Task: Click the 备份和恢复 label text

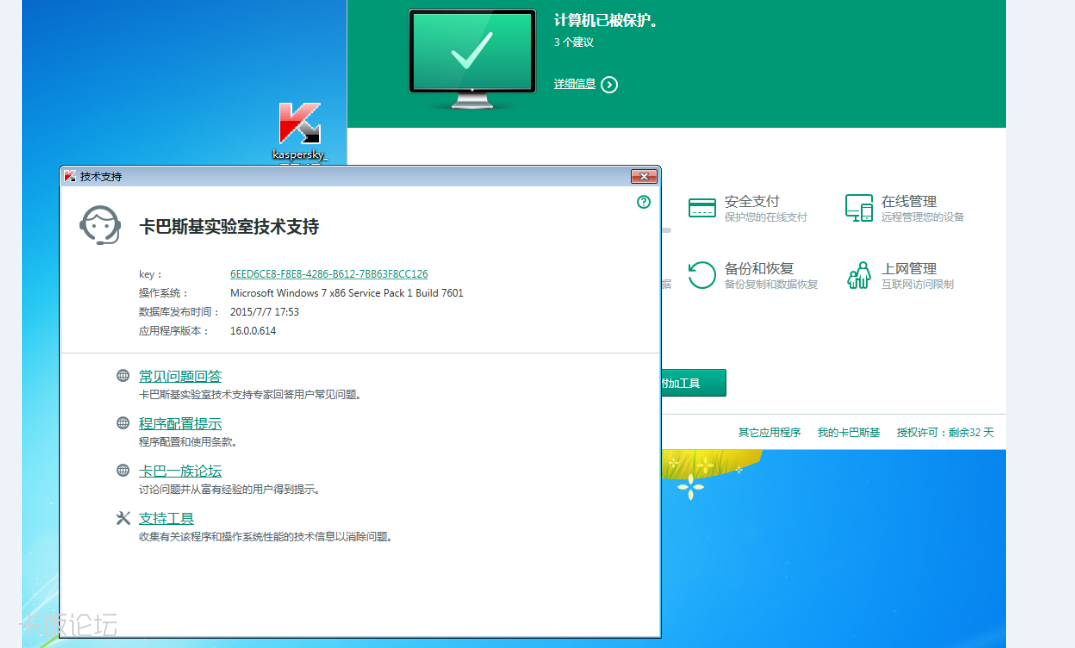Action: coord(759,268)
